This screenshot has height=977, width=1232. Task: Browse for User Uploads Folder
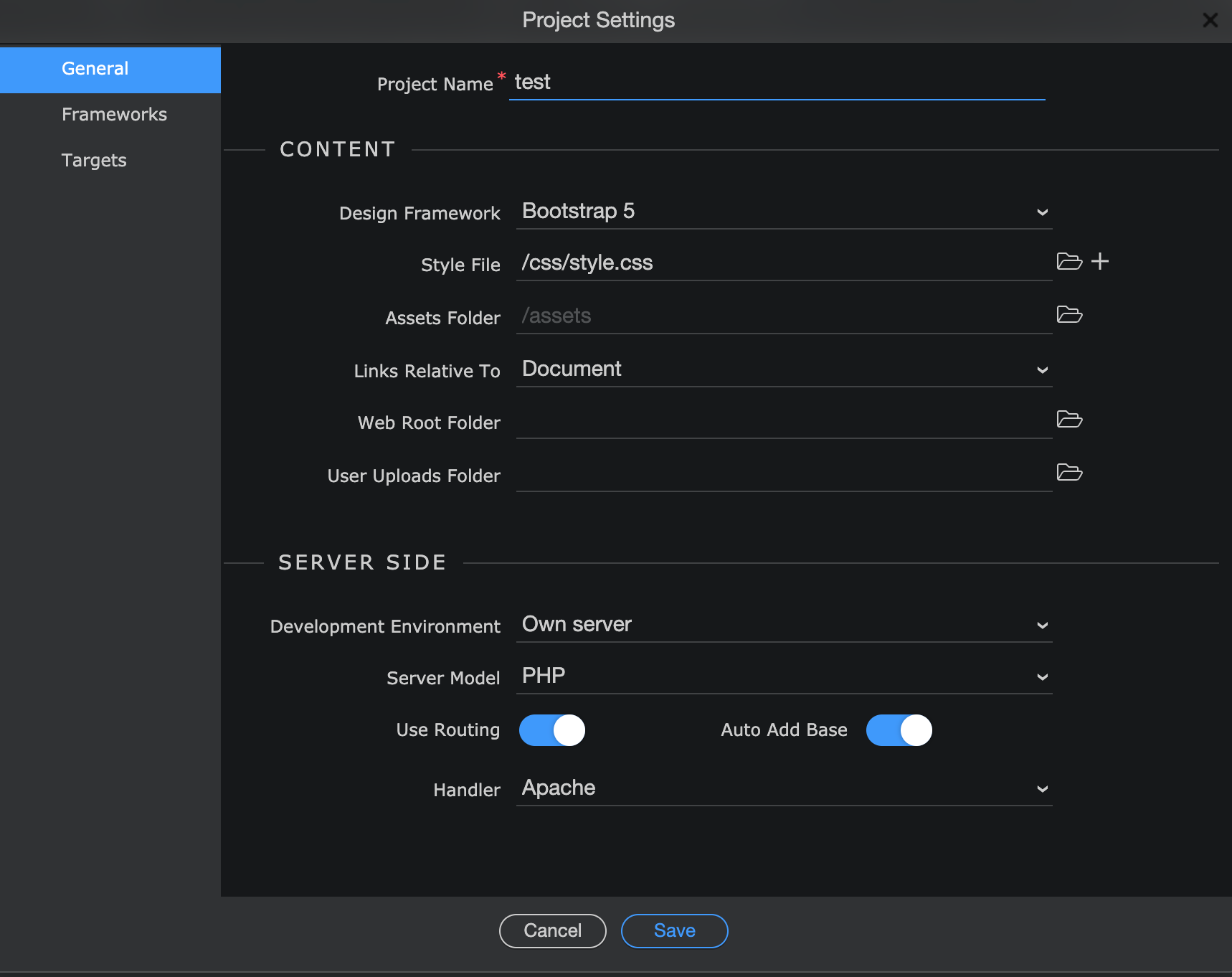[x=1069, y=472]
